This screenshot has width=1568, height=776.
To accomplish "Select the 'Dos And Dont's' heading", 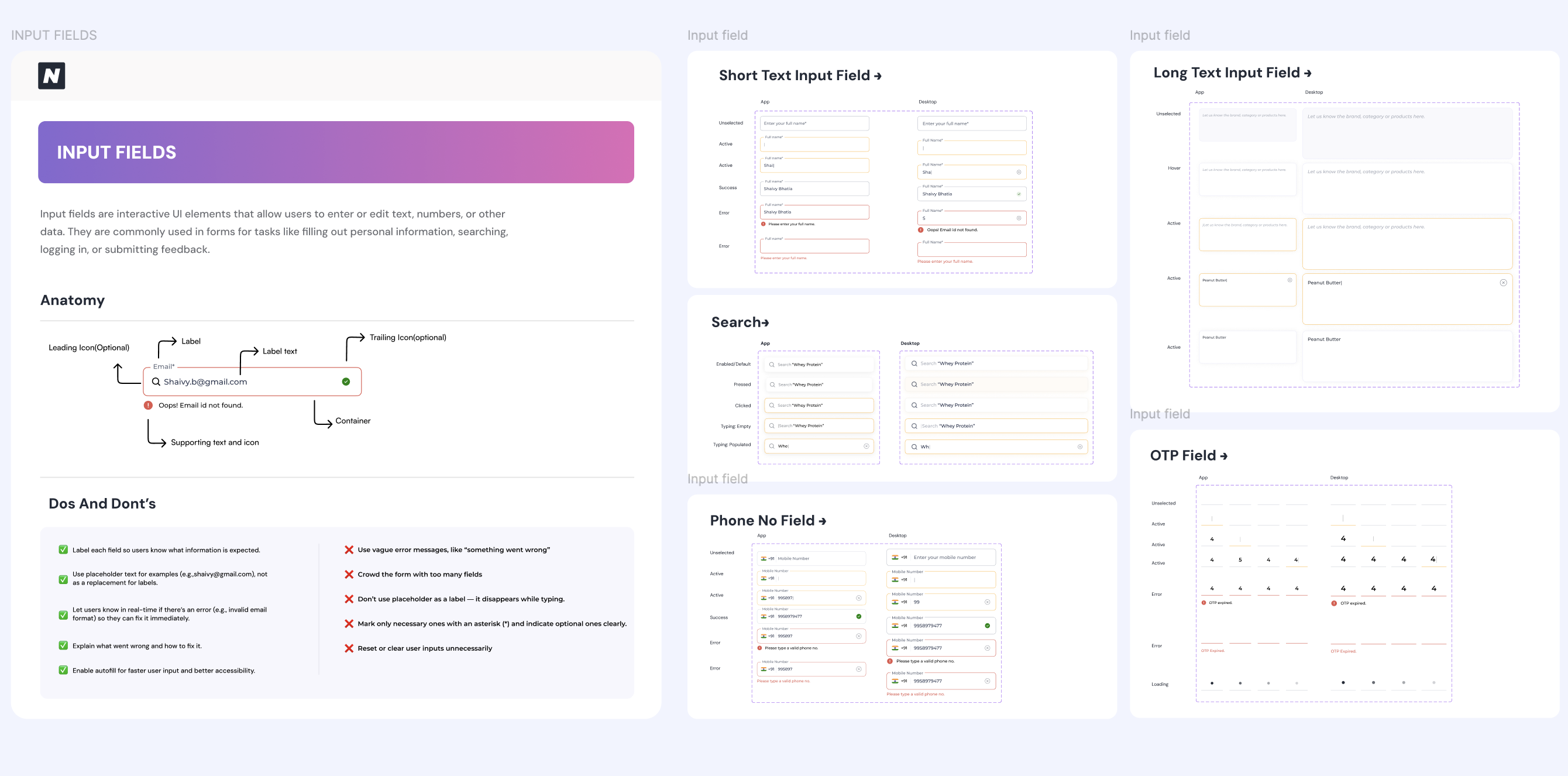I will tap(102, 503).
